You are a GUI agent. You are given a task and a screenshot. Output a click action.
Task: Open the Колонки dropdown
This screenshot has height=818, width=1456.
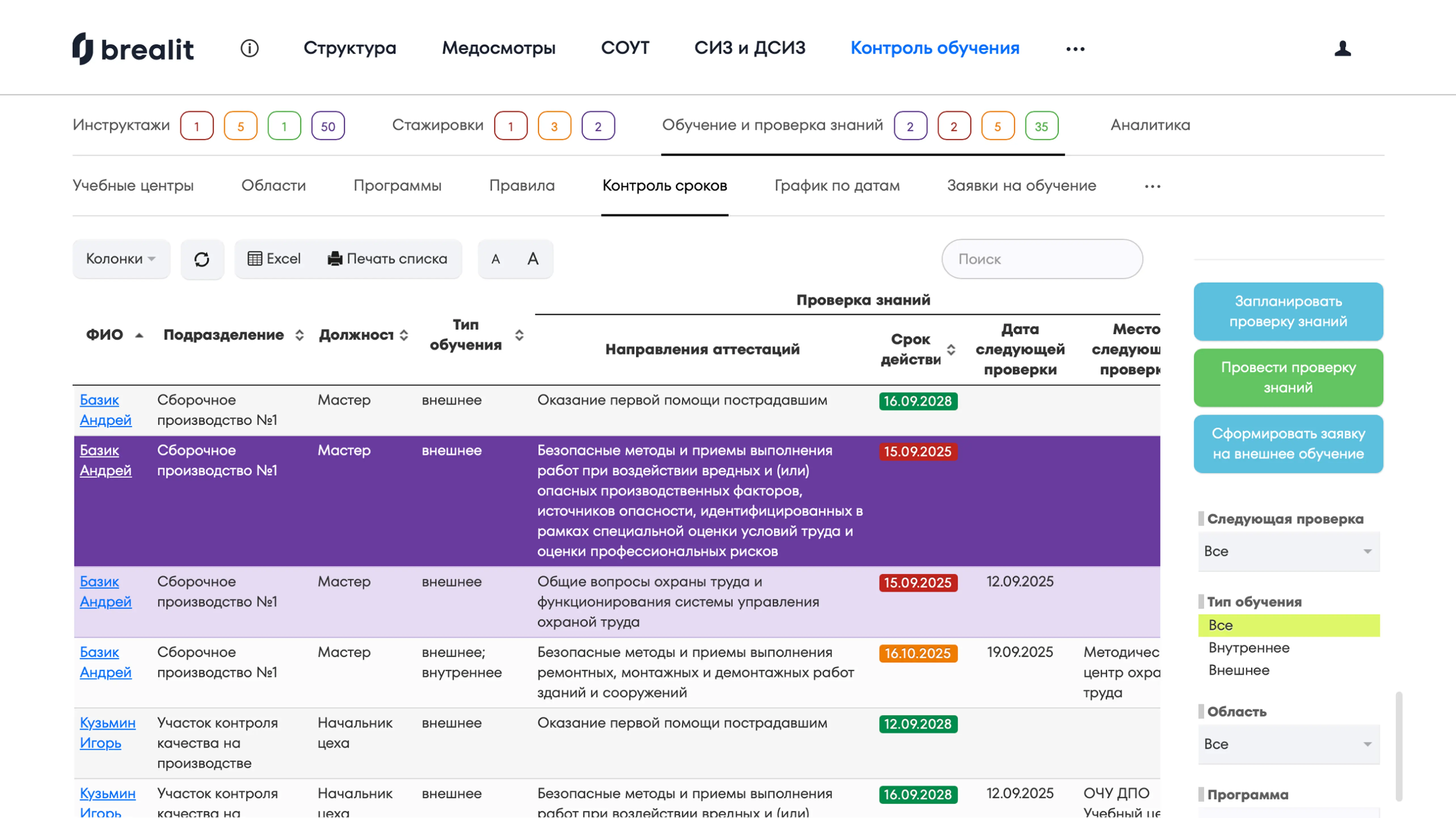pos(120,259)
